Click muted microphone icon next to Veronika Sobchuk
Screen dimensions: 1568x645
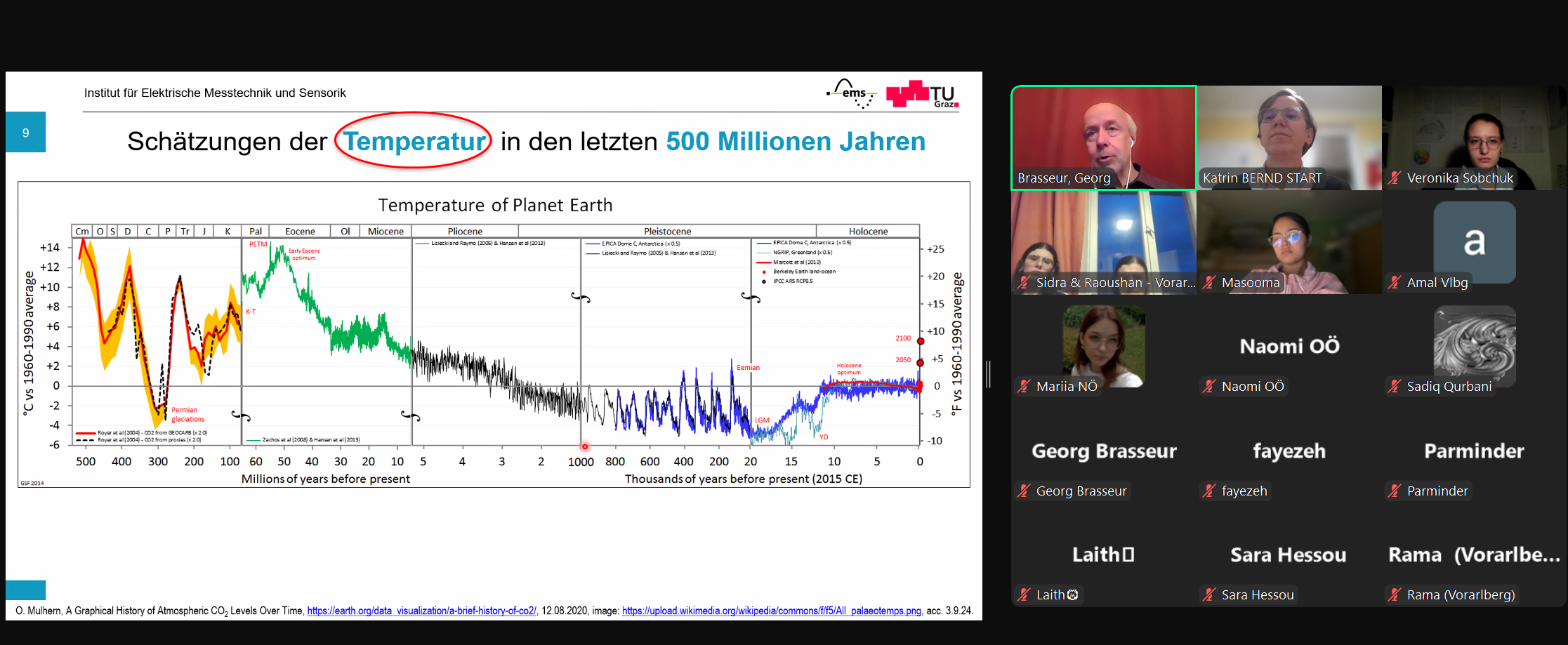[1395, 178]
